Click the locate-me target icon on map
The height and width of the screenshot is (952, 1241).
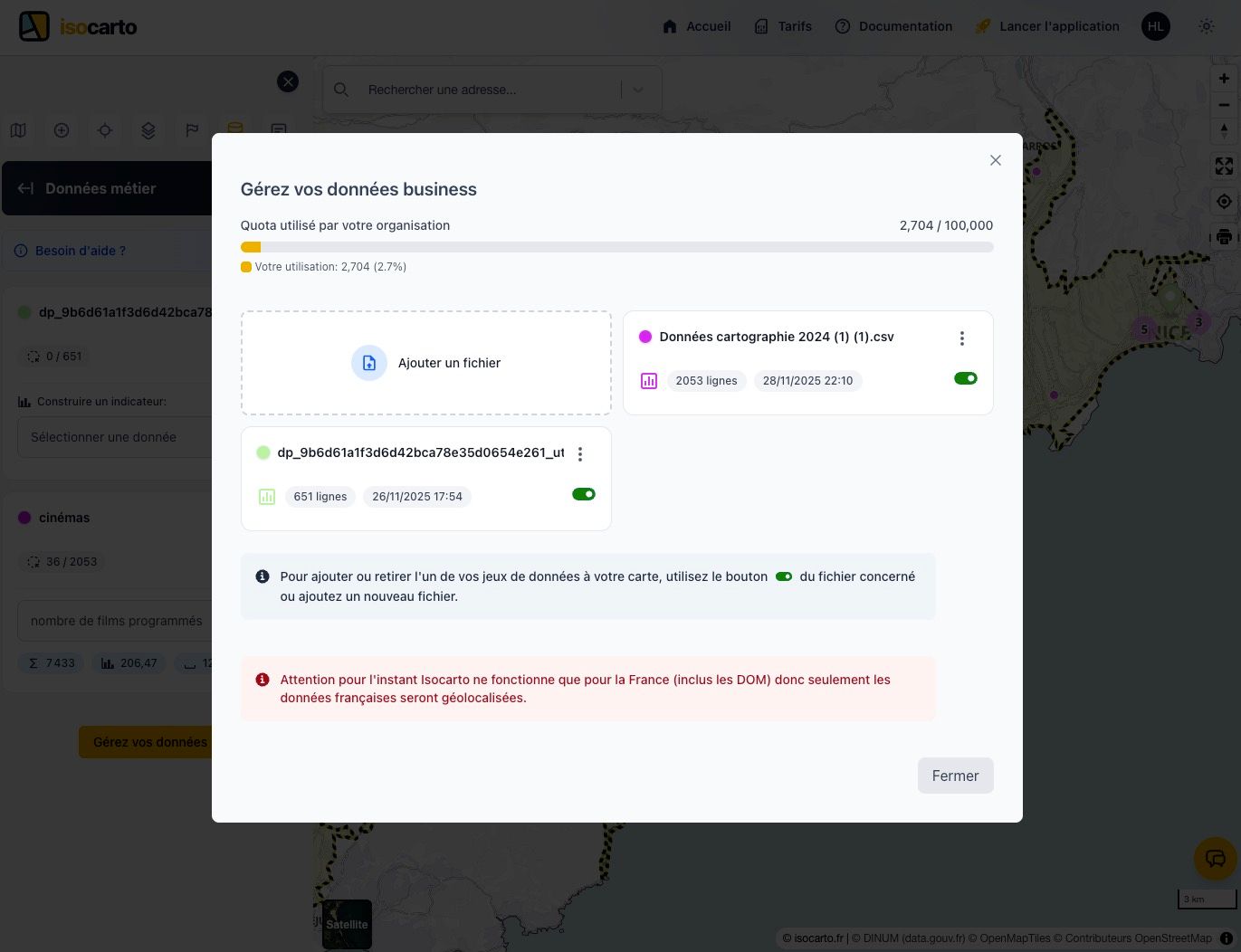click(x=1224, y=202)
